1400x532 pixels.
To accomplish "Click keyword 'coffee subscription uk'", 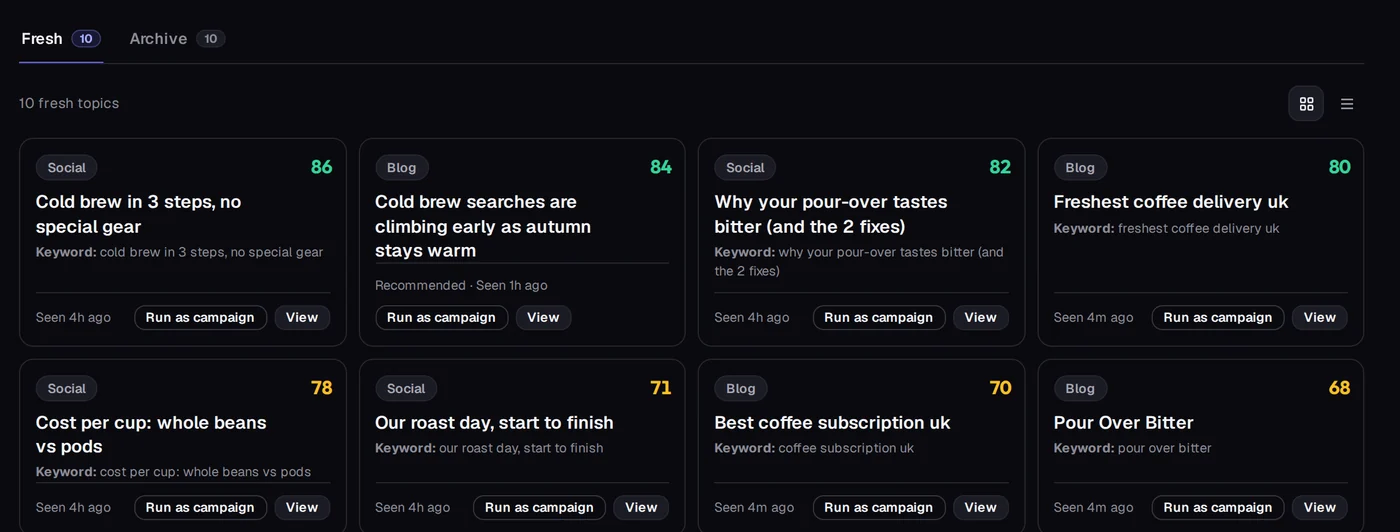I will pos(846,448).
